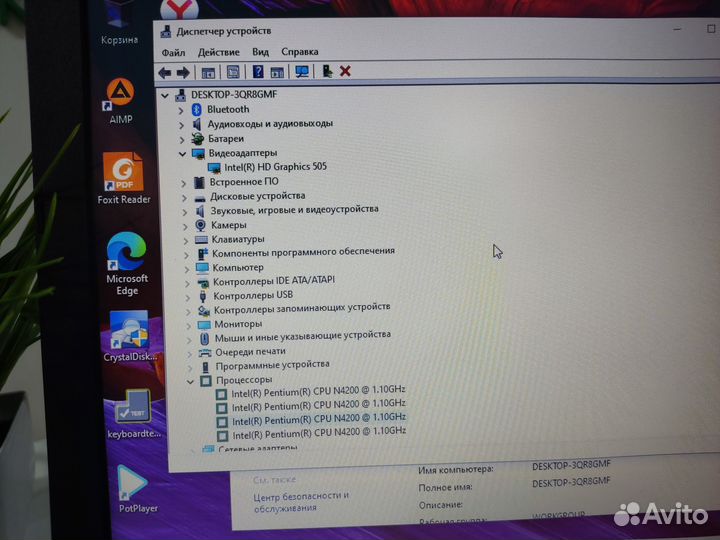
Task: Collapse the Процессоры node
Action: point(190,381)
